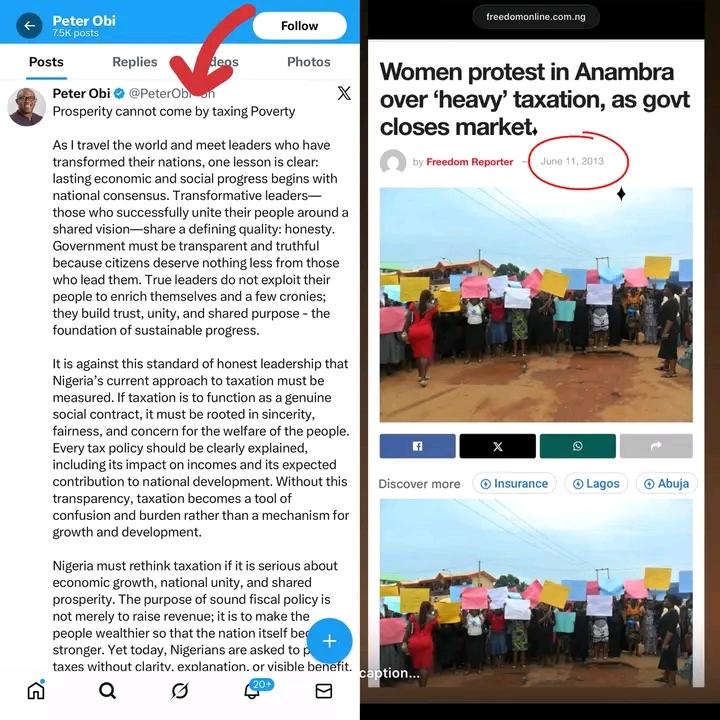Follow Peter Obi
720x720 pixels.
click(299, 26)
